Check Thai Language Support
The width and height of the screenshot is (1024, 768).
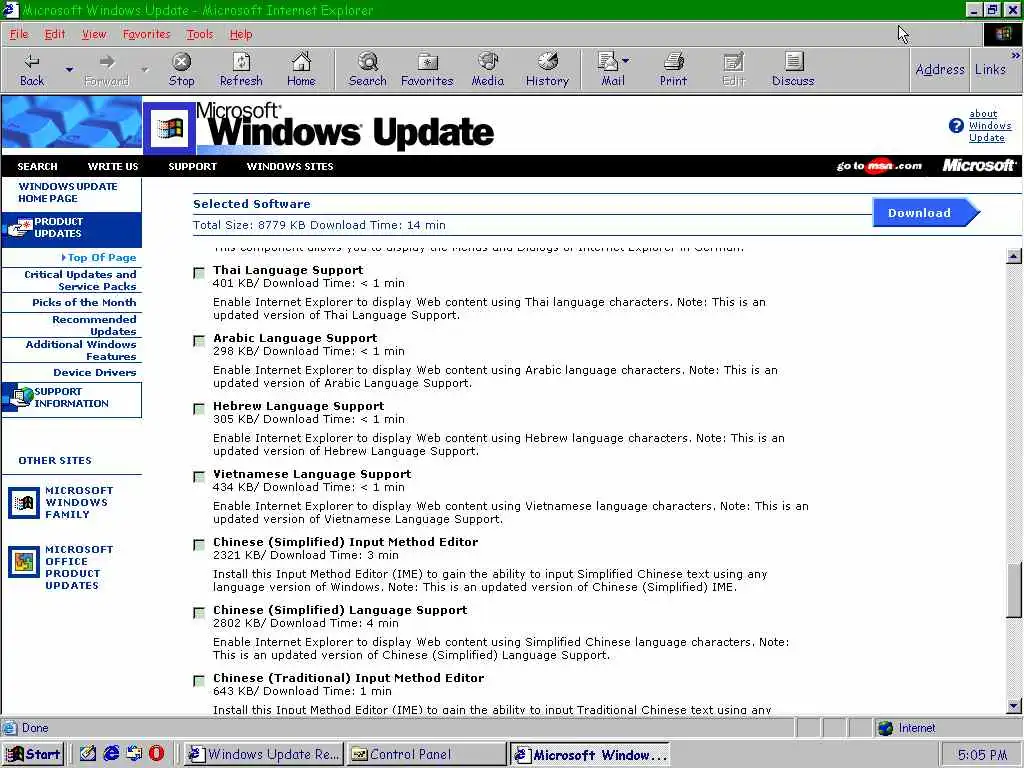(199, 273)
